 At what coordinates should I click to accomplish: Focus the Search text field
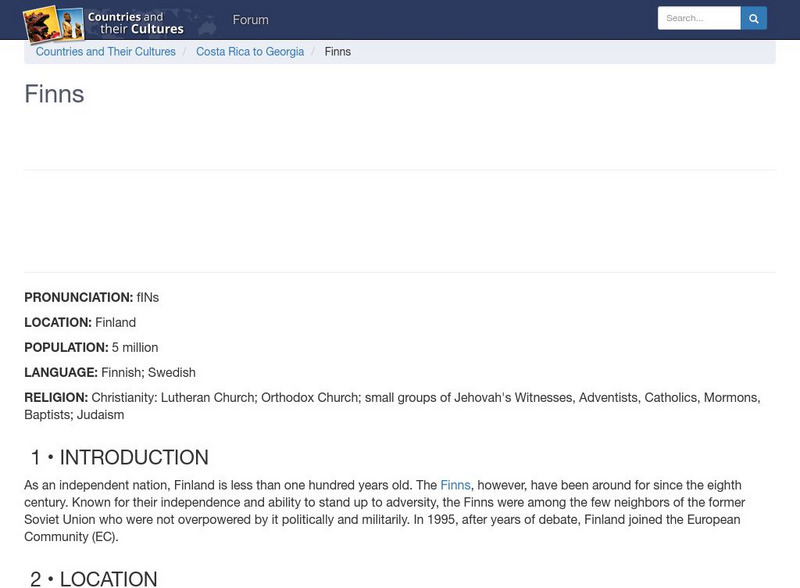[x=698, y=18]
